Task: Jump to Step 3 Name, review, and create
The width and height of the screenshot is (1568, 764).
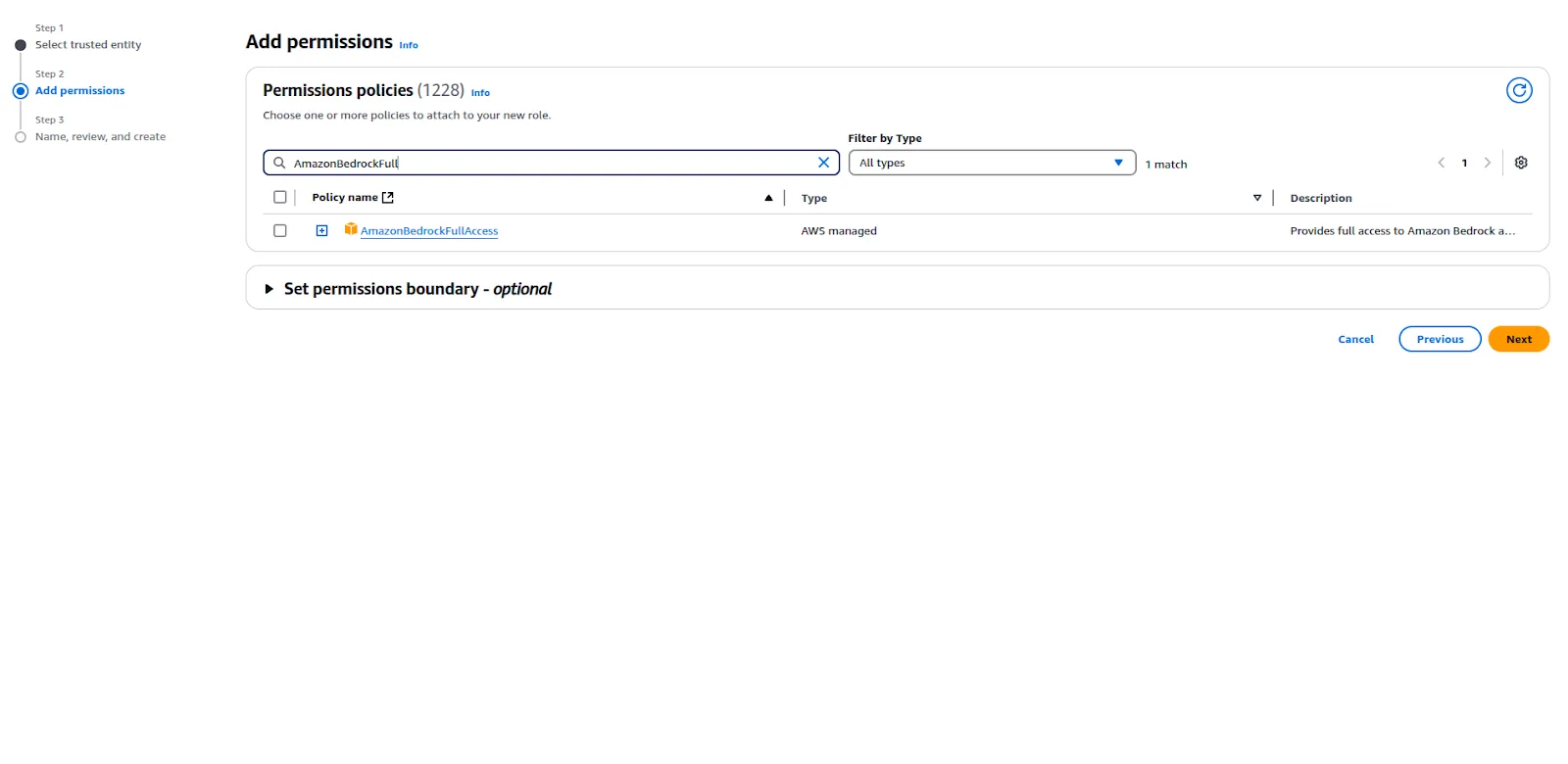Action: point(100,137)
